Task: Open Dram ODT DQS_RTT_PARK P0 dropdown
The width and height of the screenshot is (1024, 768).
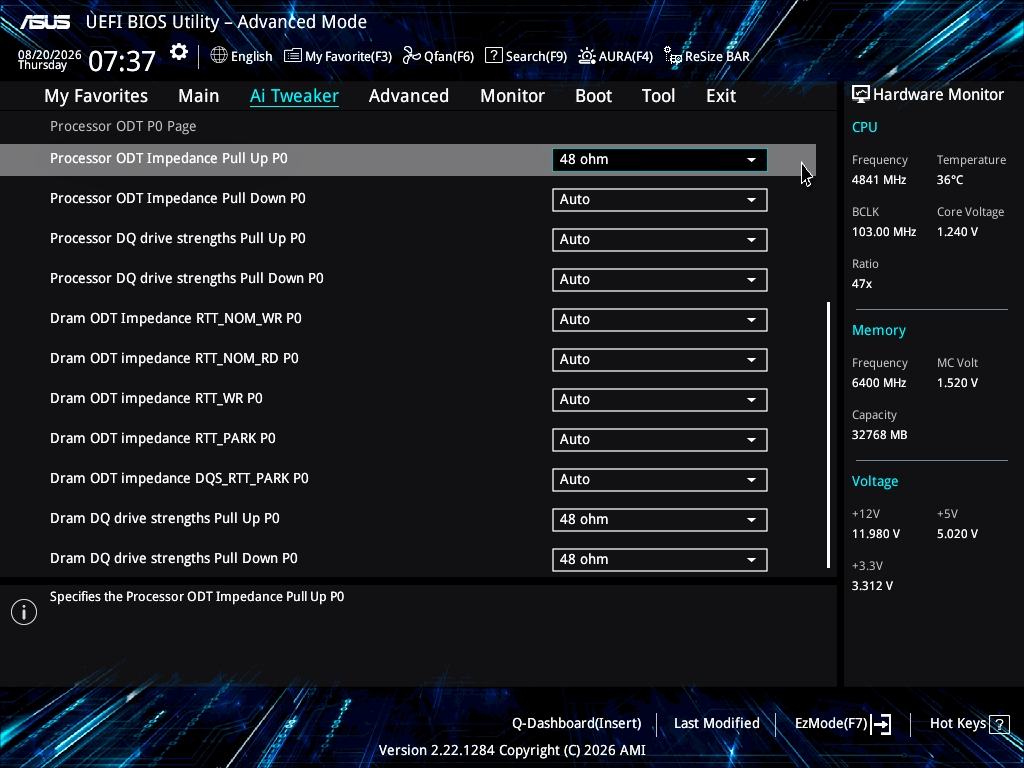Action: tap(660, 479)
